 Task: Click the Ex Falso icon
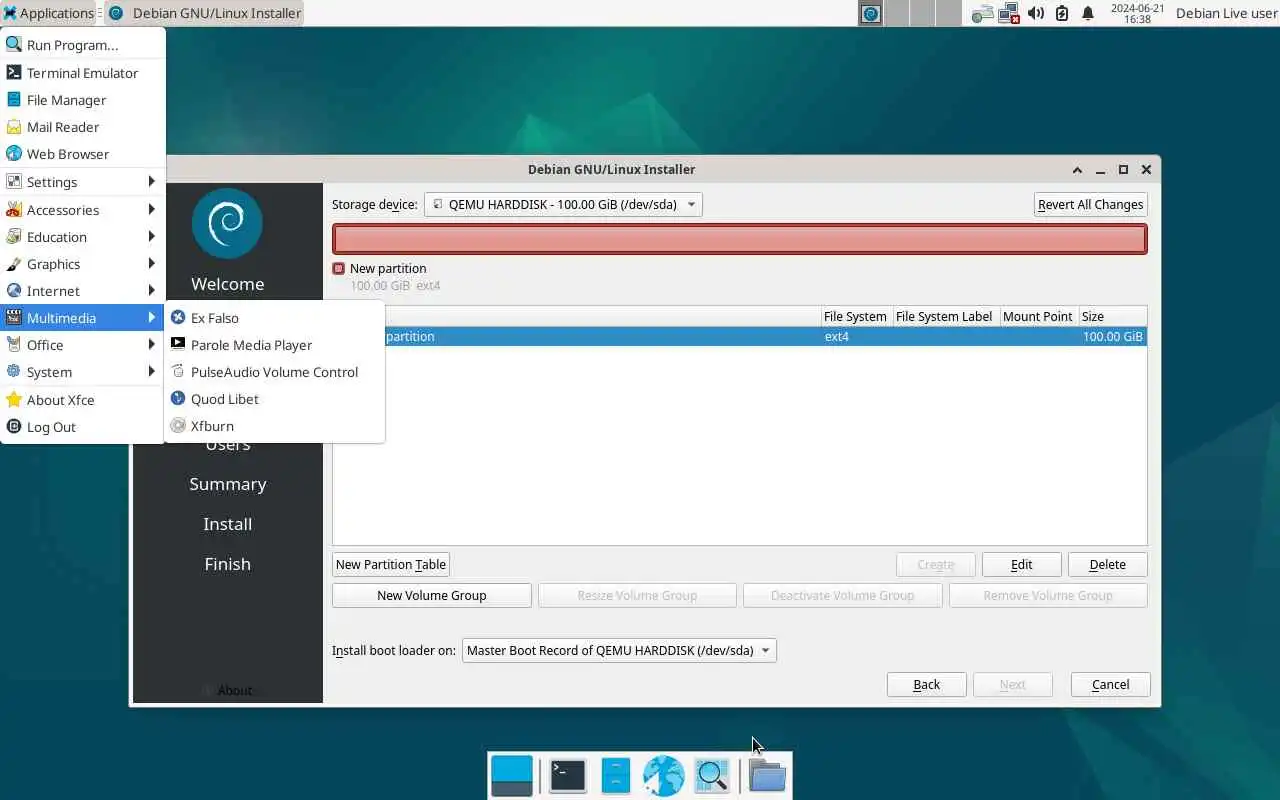point(178,318)
